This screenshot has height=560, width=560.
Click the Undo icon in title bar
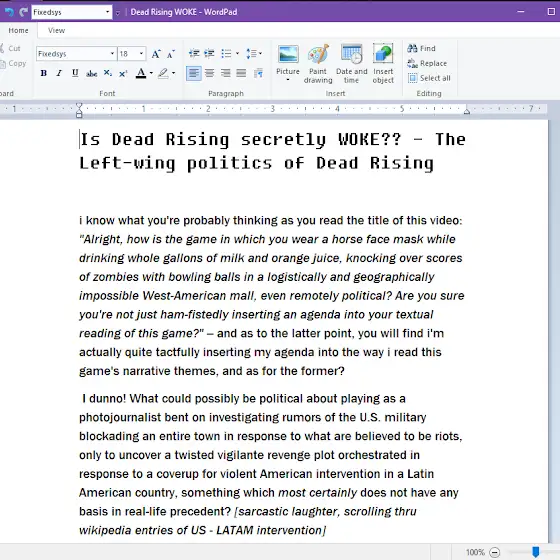click(x=9, y=12)
